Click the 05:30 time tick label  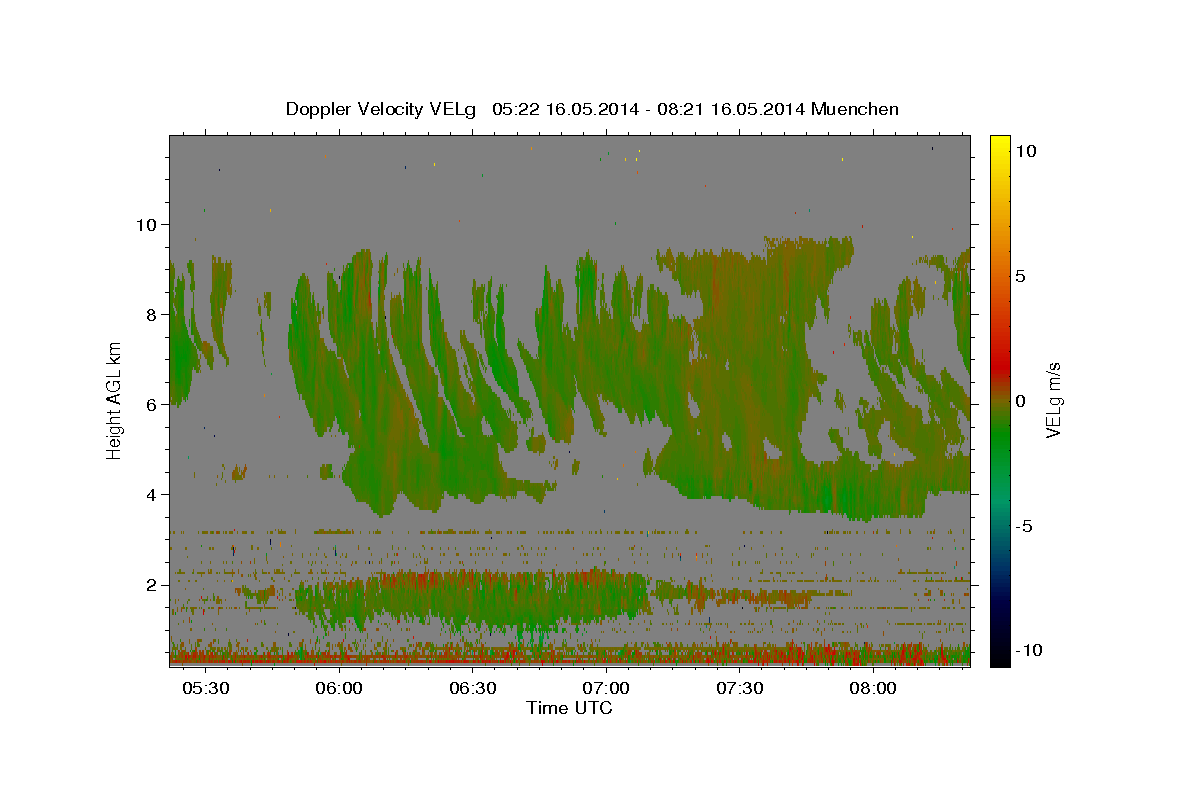[x=205, y=689]
